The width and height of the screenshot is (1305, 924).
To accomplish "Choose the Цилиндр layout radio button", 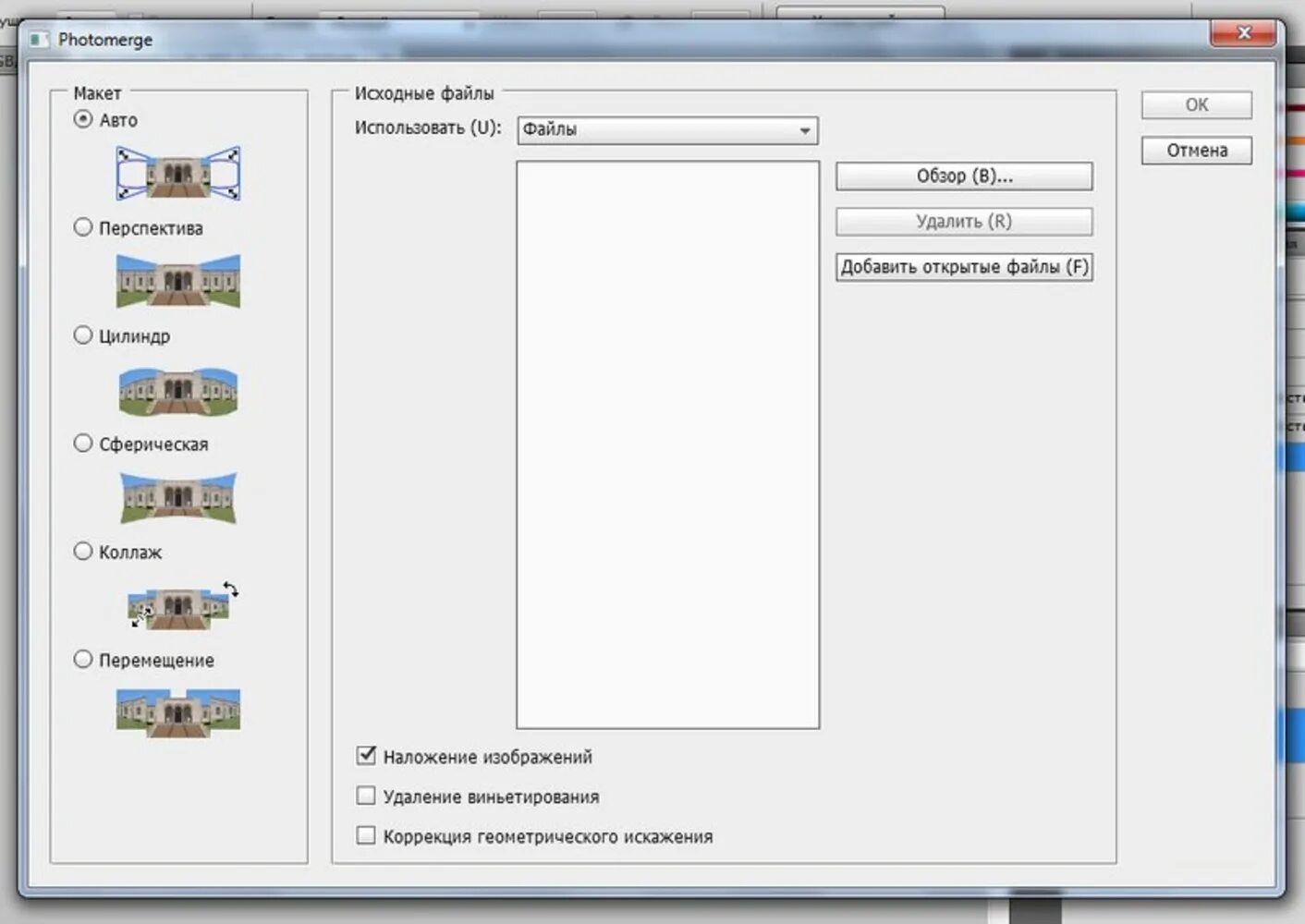I will pyautogui.click(x=83, y=335).
